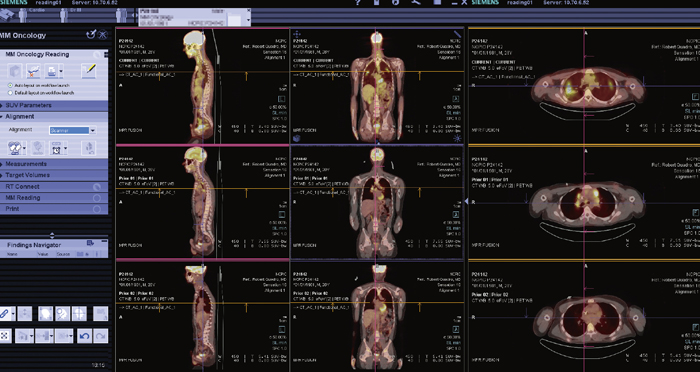Click the 3D cube icon in the top coronal view
The image size is (700, 372).
[x=297, y=138]
